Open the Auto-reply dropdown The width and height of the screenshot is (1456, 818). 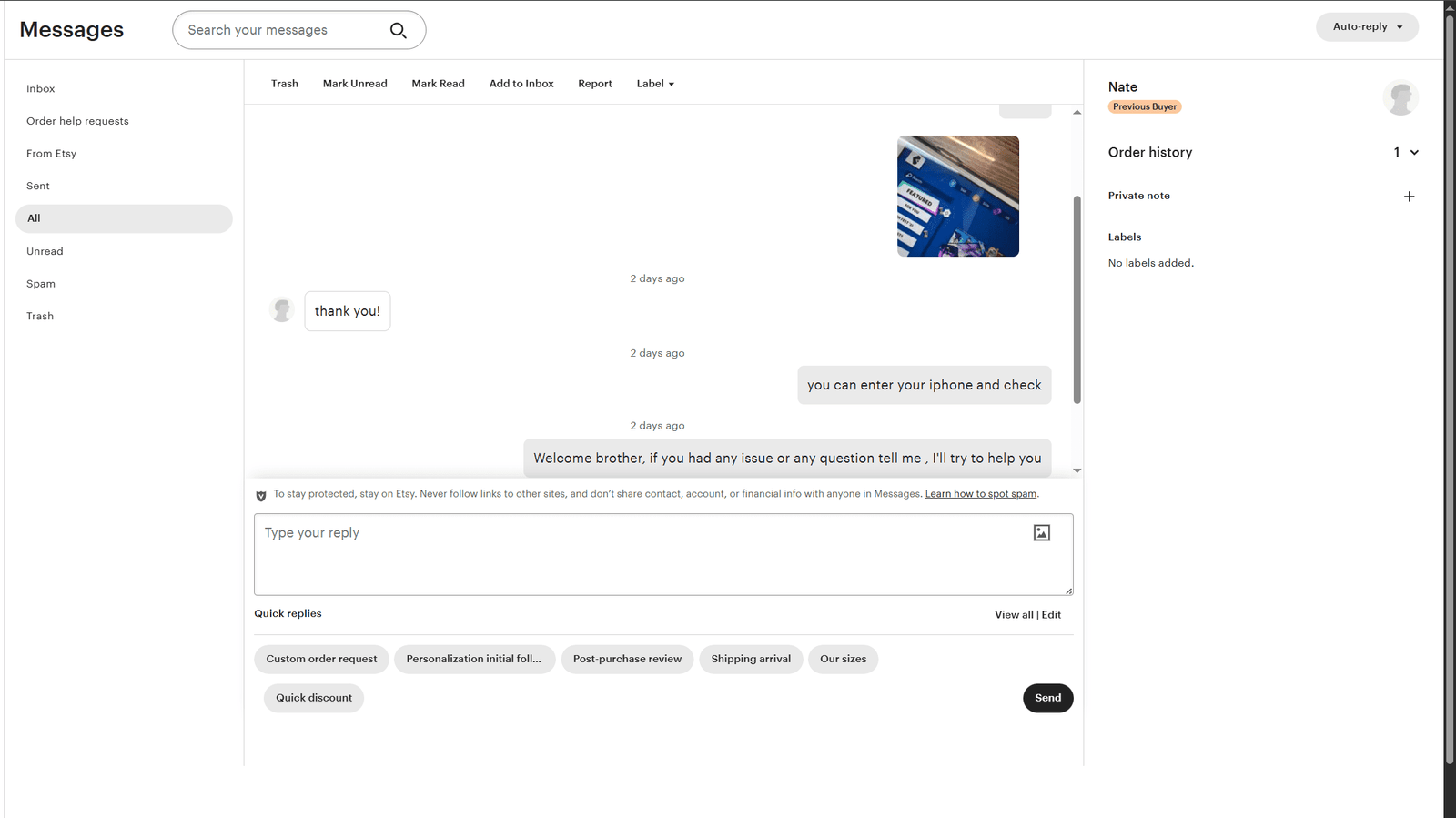coord(1367,27)
